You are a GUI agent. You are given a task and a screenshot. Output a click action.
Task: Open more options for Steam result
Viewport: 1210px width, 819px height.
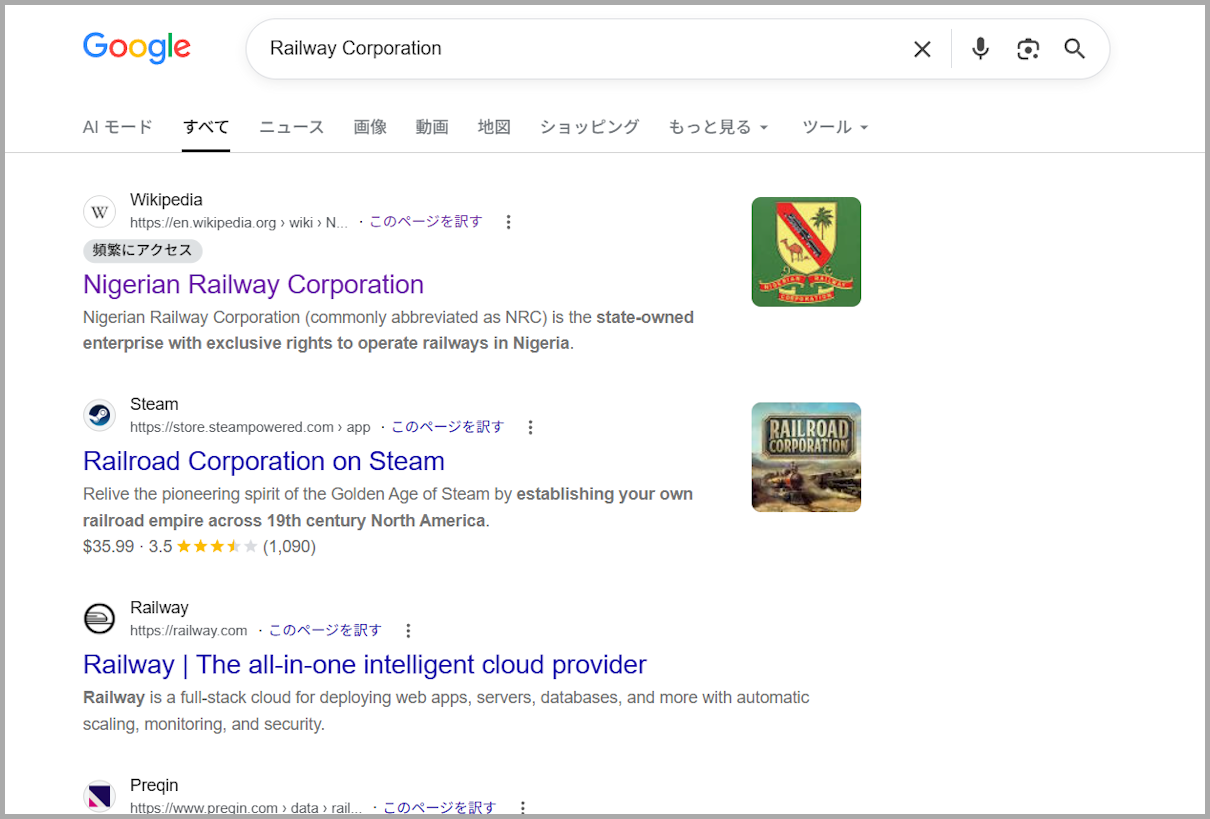(530, 427)
